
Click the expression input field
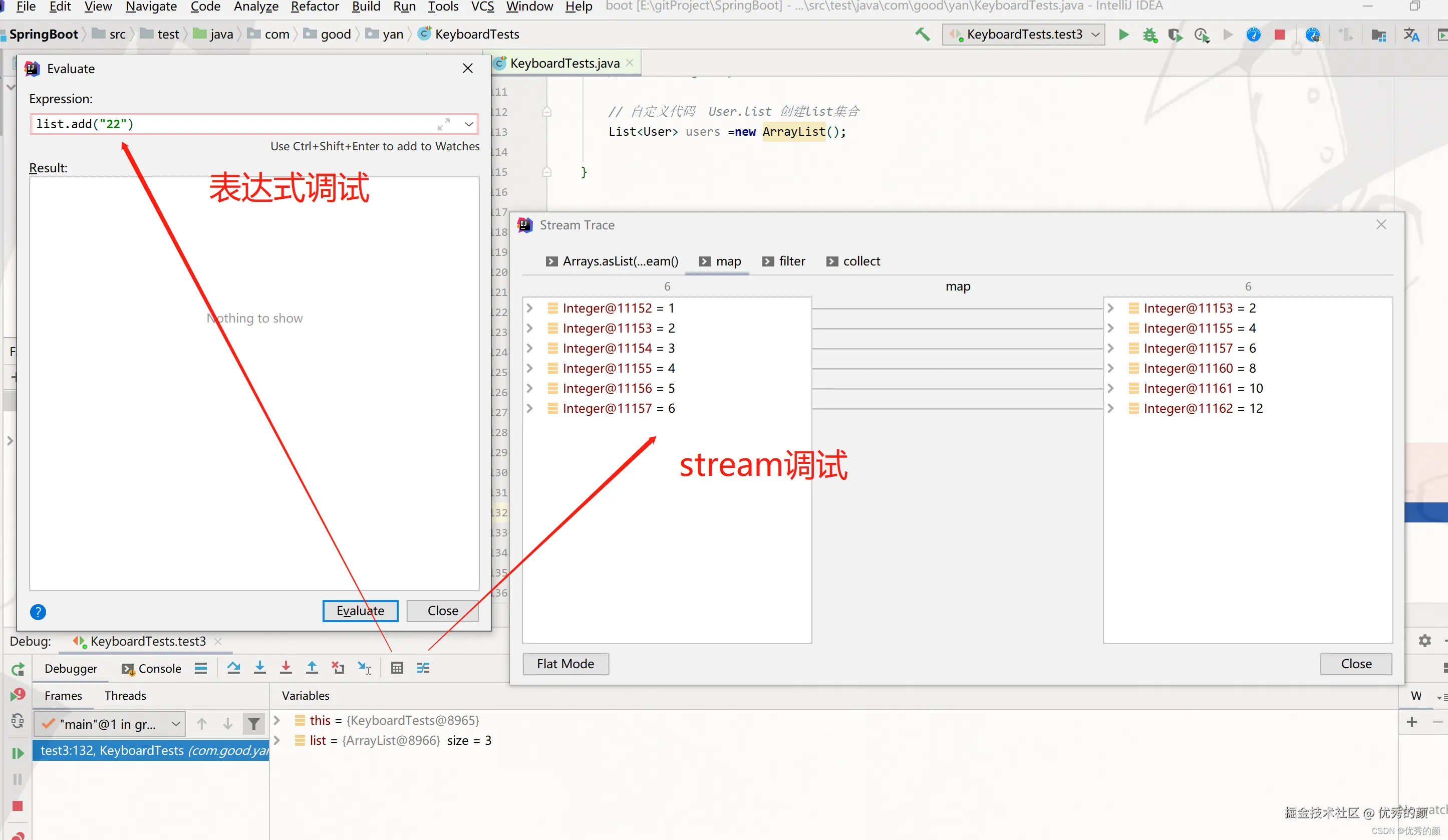coord(230,124)
